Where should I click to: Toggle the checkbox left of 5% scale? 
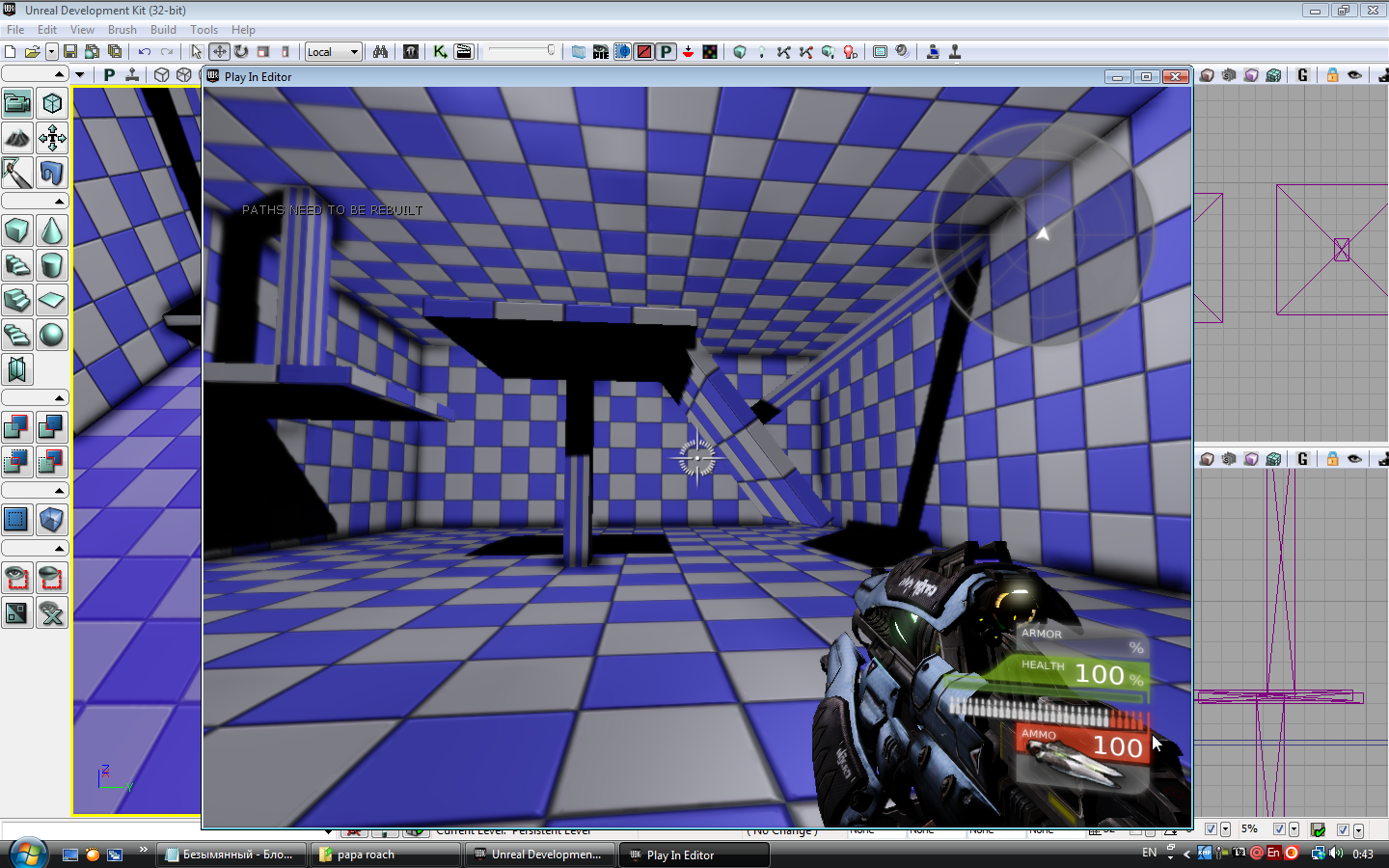1211,829
